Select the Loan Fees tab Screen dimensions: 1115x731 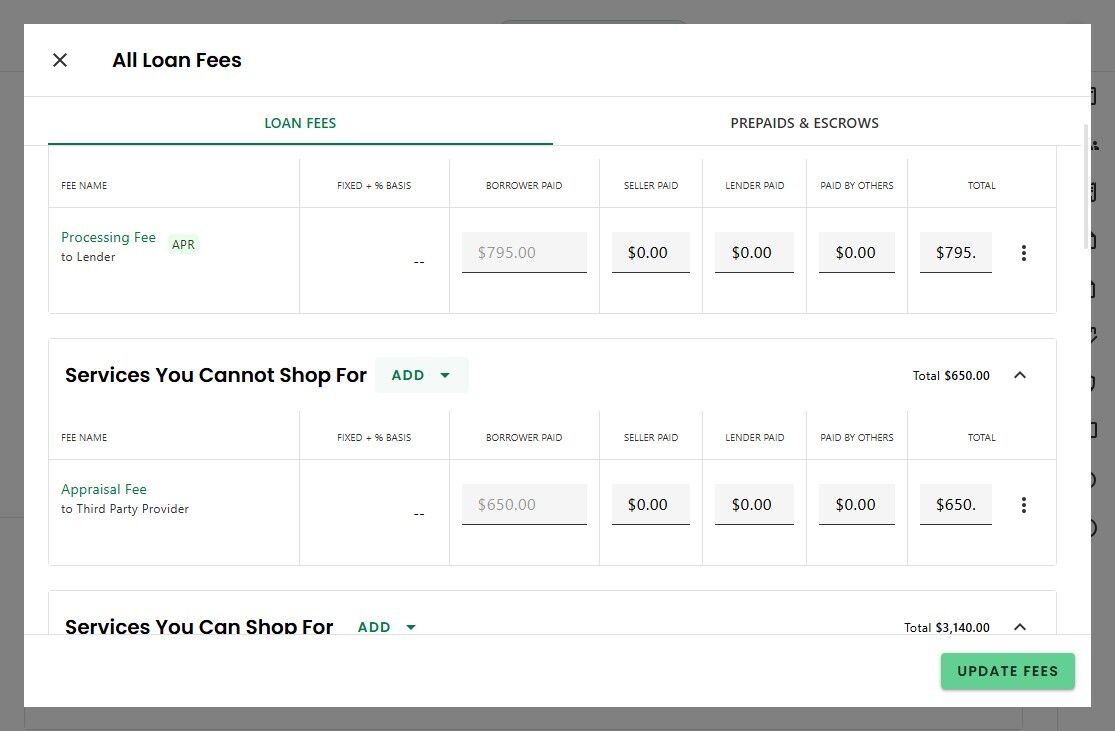coord(300,123)
